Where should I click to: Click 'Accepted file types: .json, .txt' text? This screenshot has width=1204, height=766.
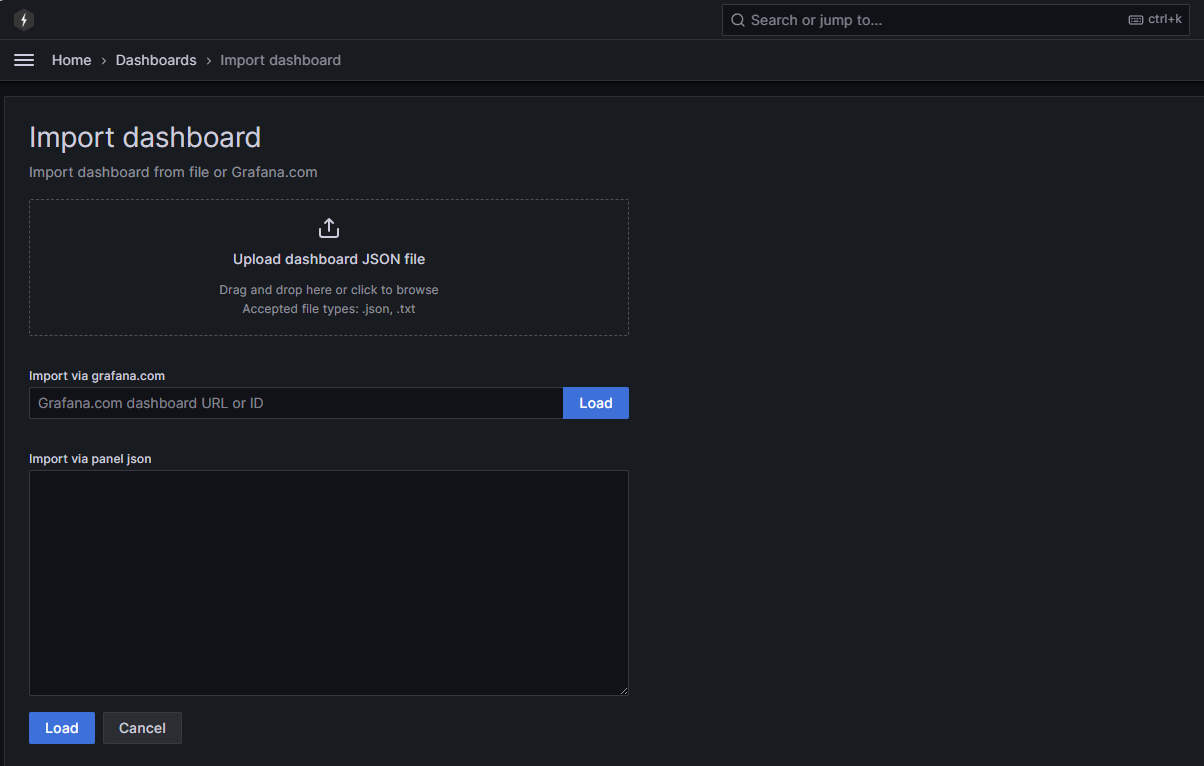329,309
